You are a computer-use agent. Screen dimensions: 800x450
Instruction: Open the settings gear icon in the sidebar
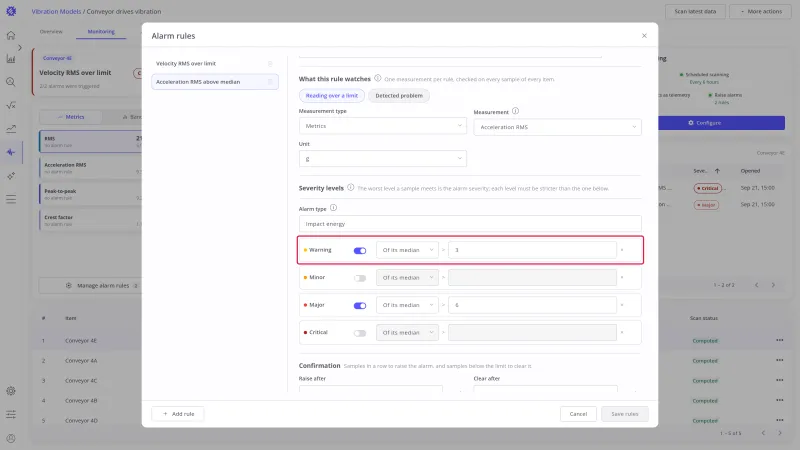(11, 391)
